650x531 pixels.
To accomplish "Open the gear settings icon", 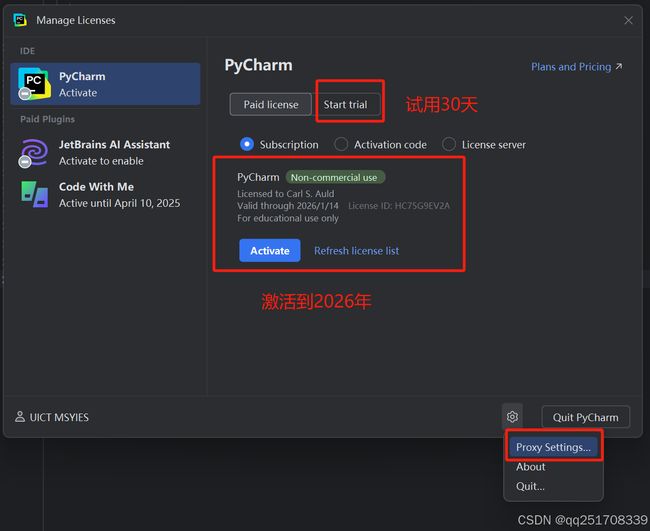I will tap(512, 417).
